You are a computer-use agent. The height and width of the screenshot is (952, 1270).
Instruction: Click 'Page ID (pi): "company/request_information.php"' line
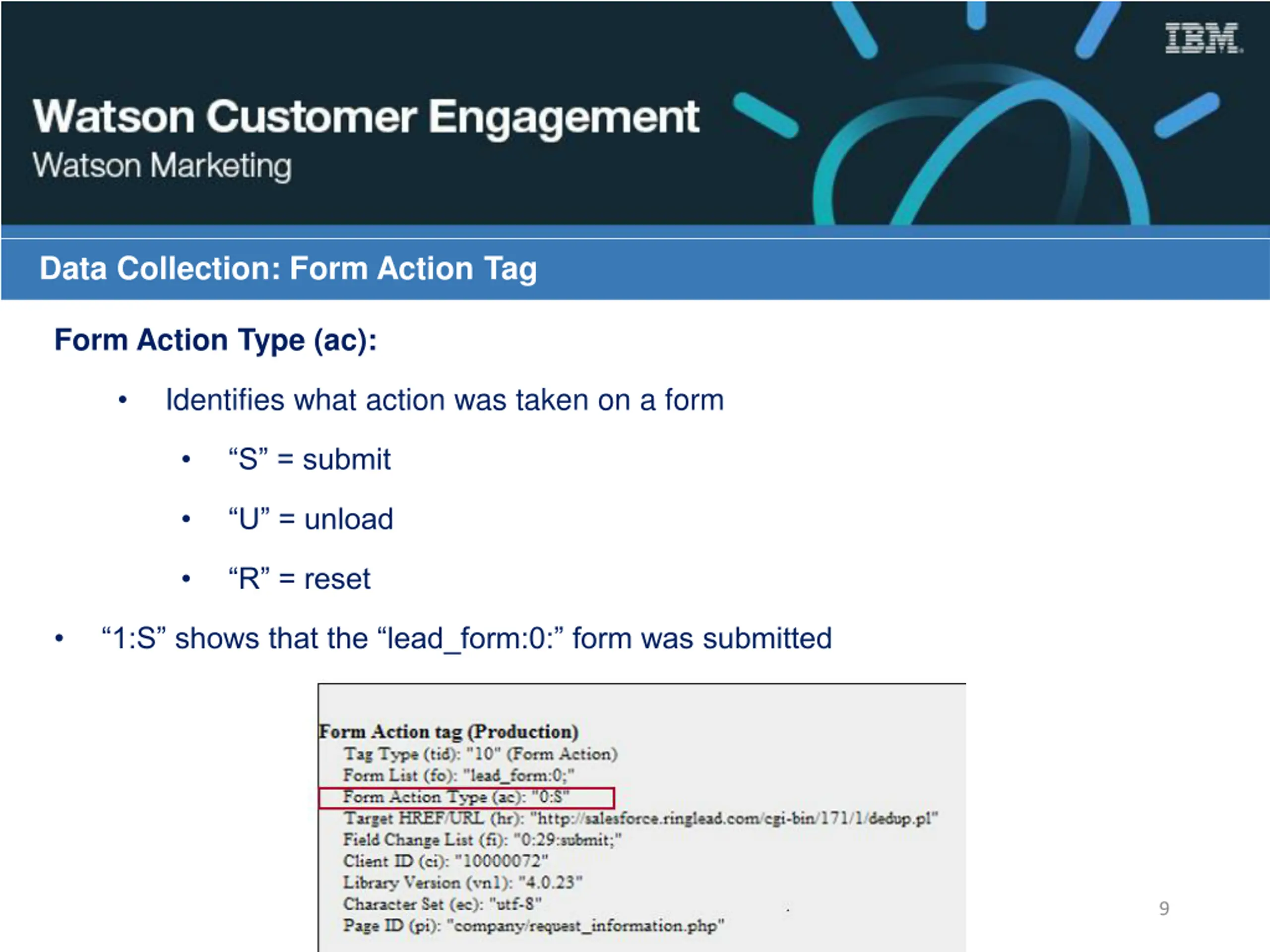click(533, 926)
